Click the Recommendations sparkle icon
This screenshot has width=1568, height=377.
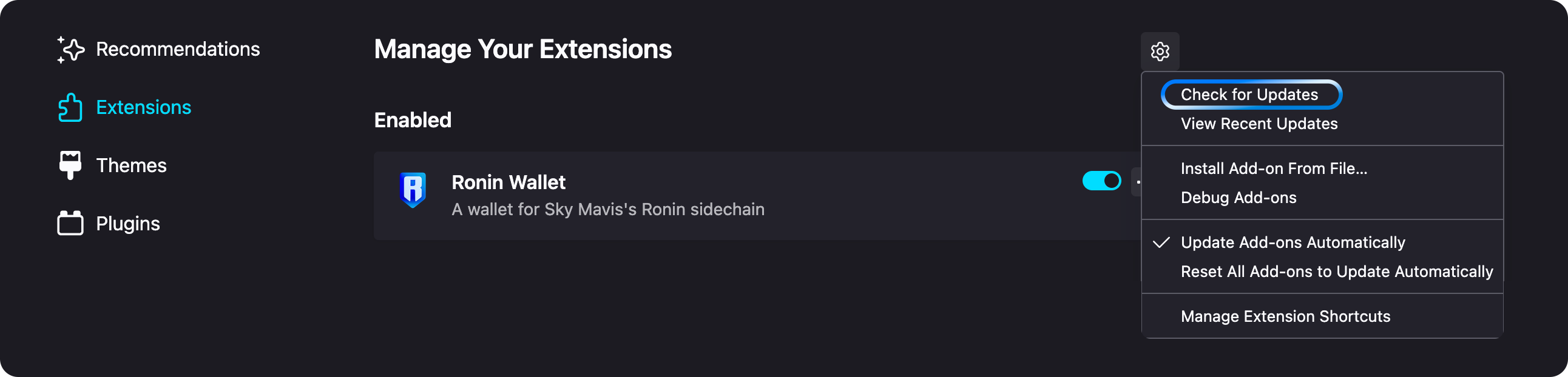click(x=70, y=49)
